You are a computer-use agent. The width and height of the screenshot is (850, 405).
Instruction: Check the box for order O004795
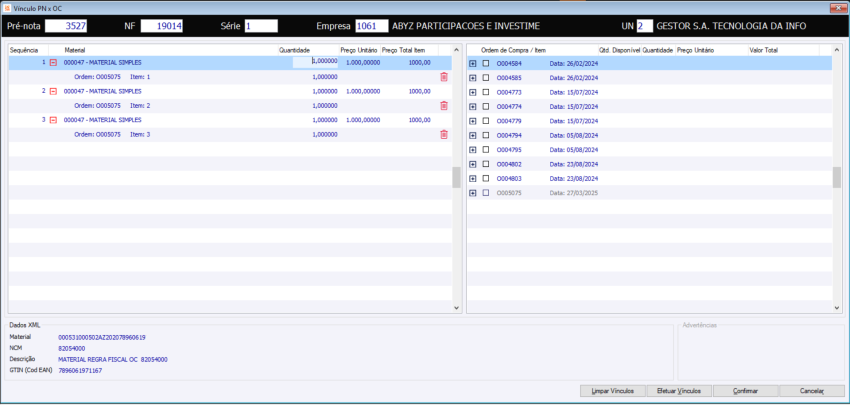pos(486,150)
